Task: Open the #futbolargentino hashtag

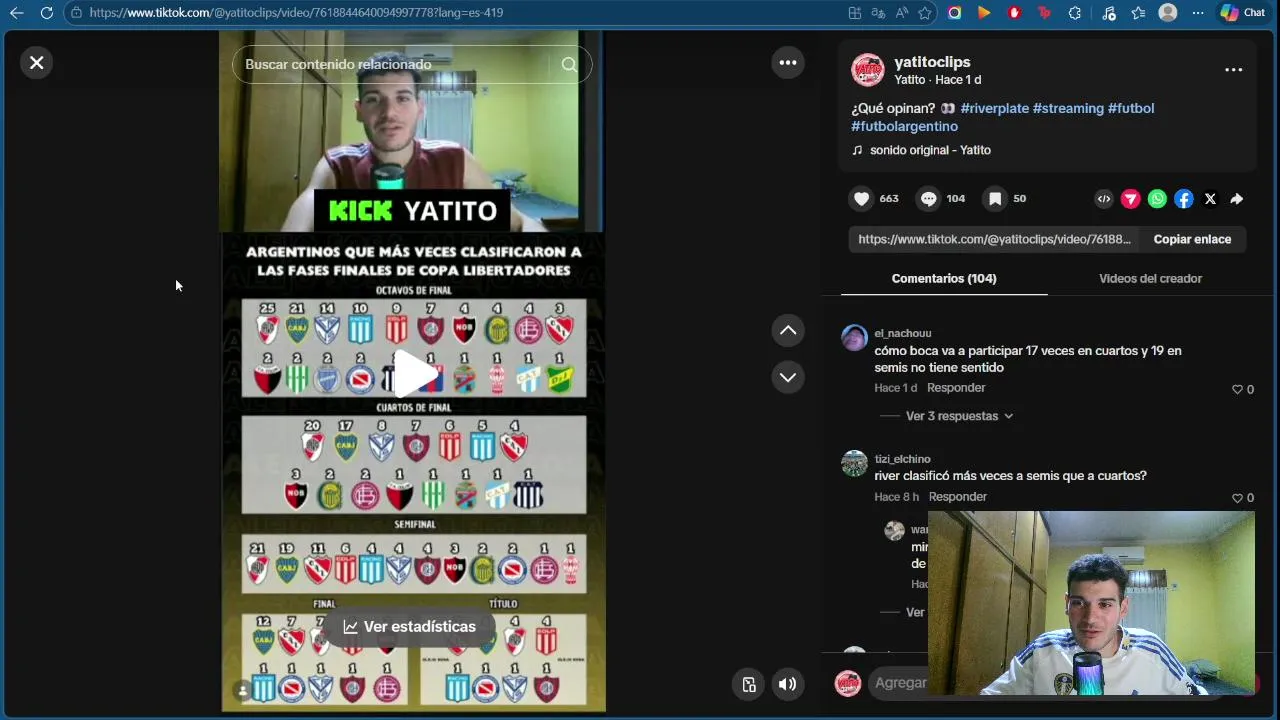Action: pyautogui.click(x=904, y=126)
